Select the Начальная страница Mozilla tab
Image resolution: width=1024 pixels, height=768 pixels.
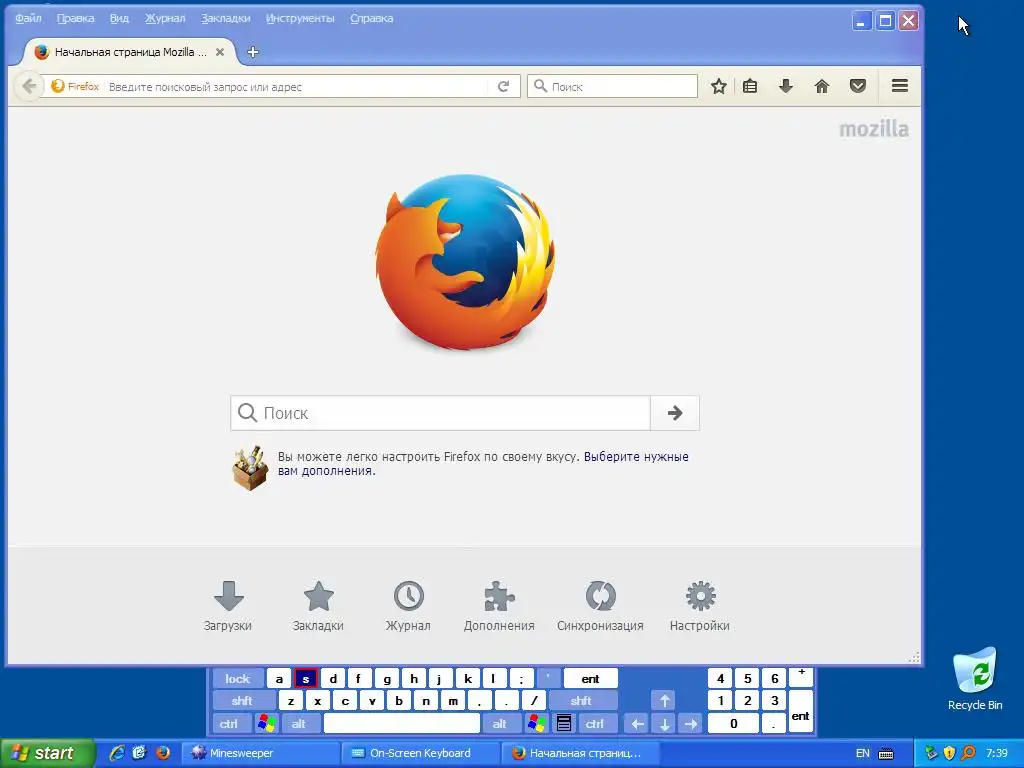131,52
